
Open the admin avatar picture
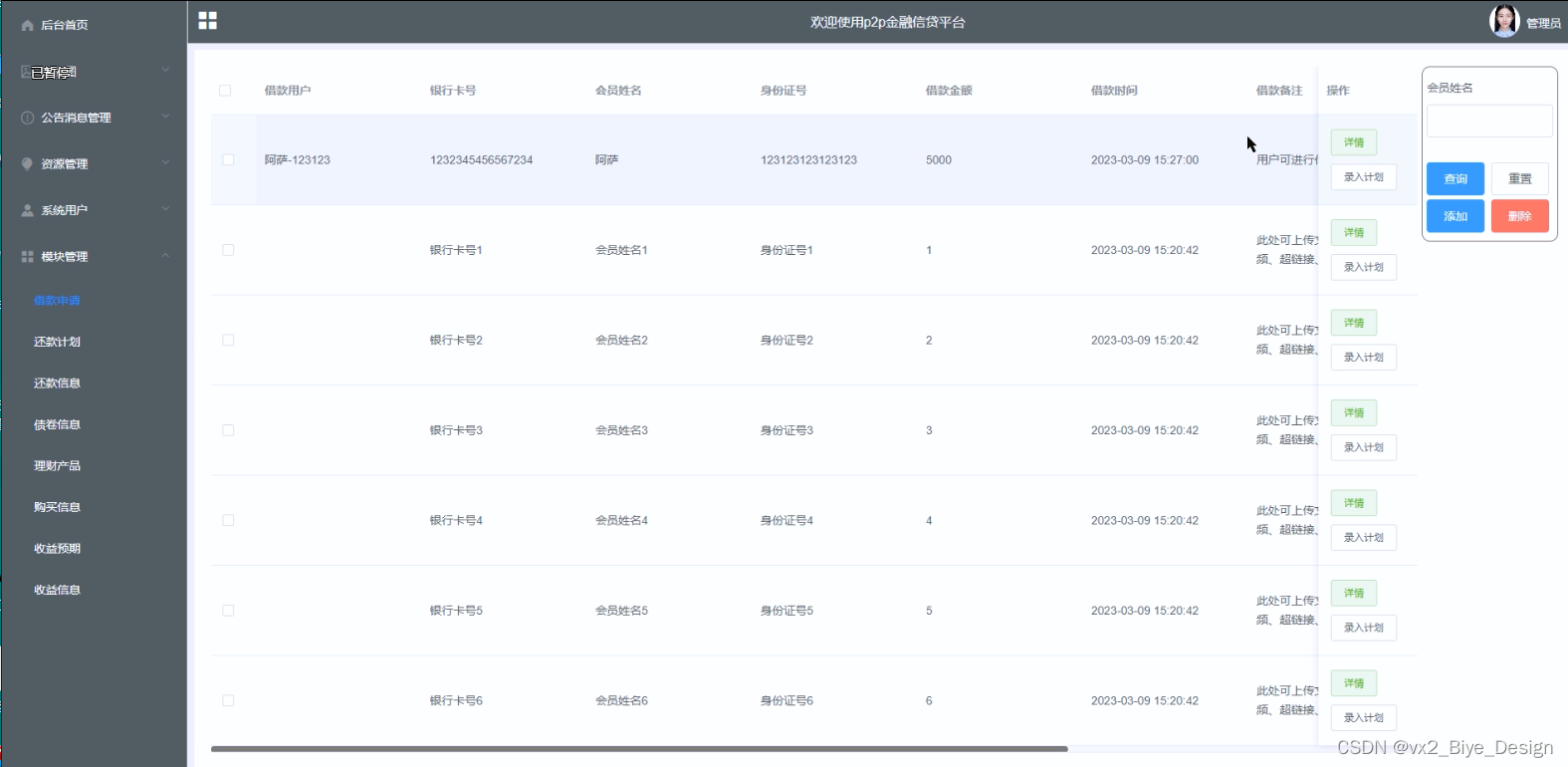tap(1503, 21)
